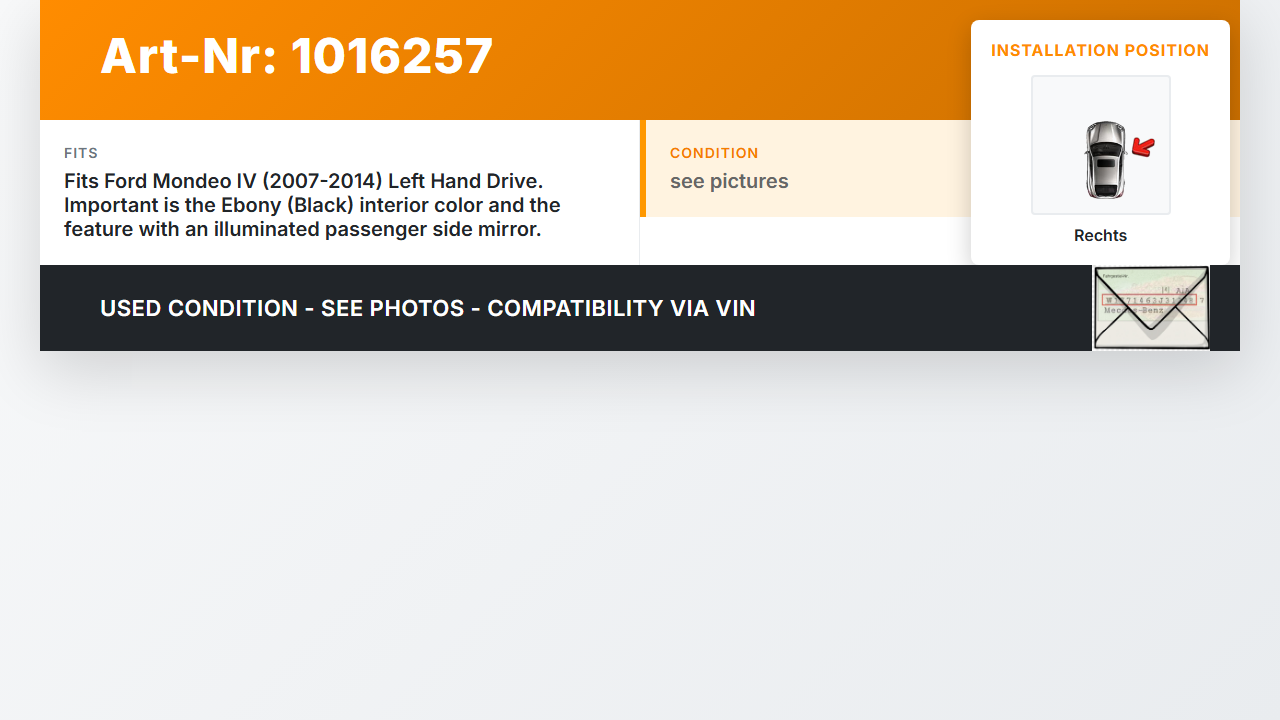Click the FITS section label
This screenshot has width=1280, height=720.
81,153
